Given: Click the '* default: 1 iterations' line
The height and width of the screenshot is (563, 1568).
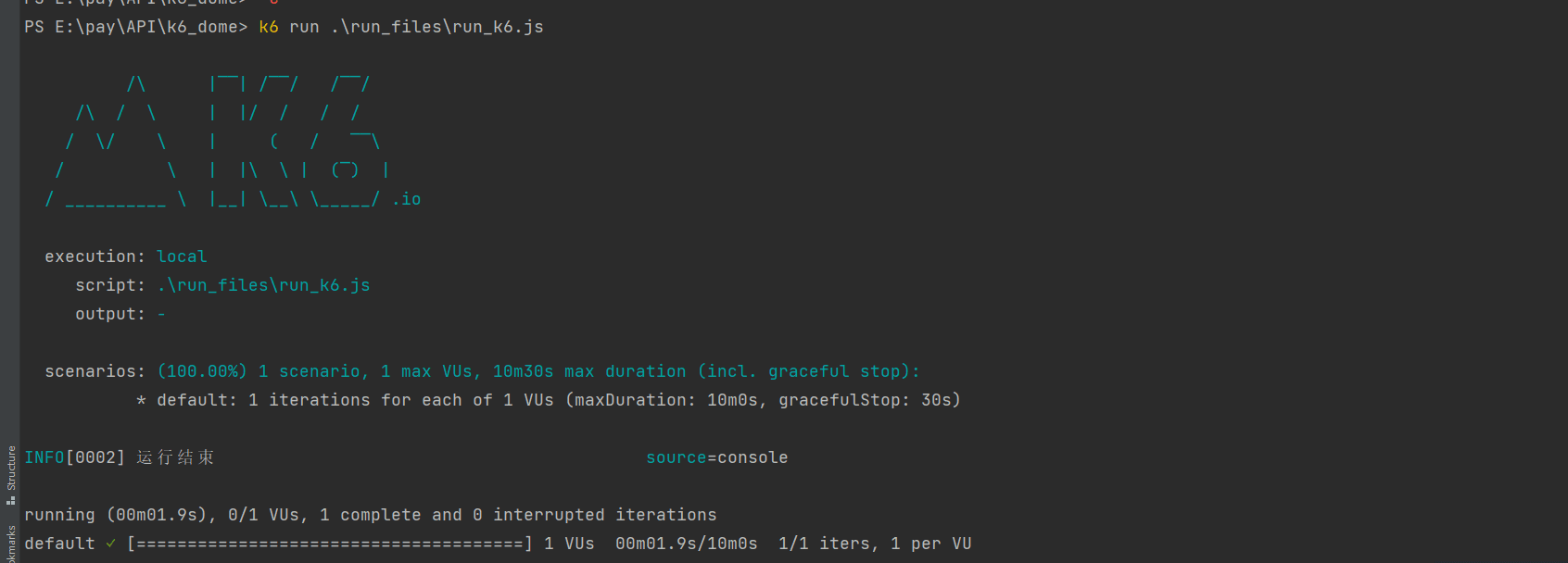Looking at the screenshot, I should (x=549, y=400).
